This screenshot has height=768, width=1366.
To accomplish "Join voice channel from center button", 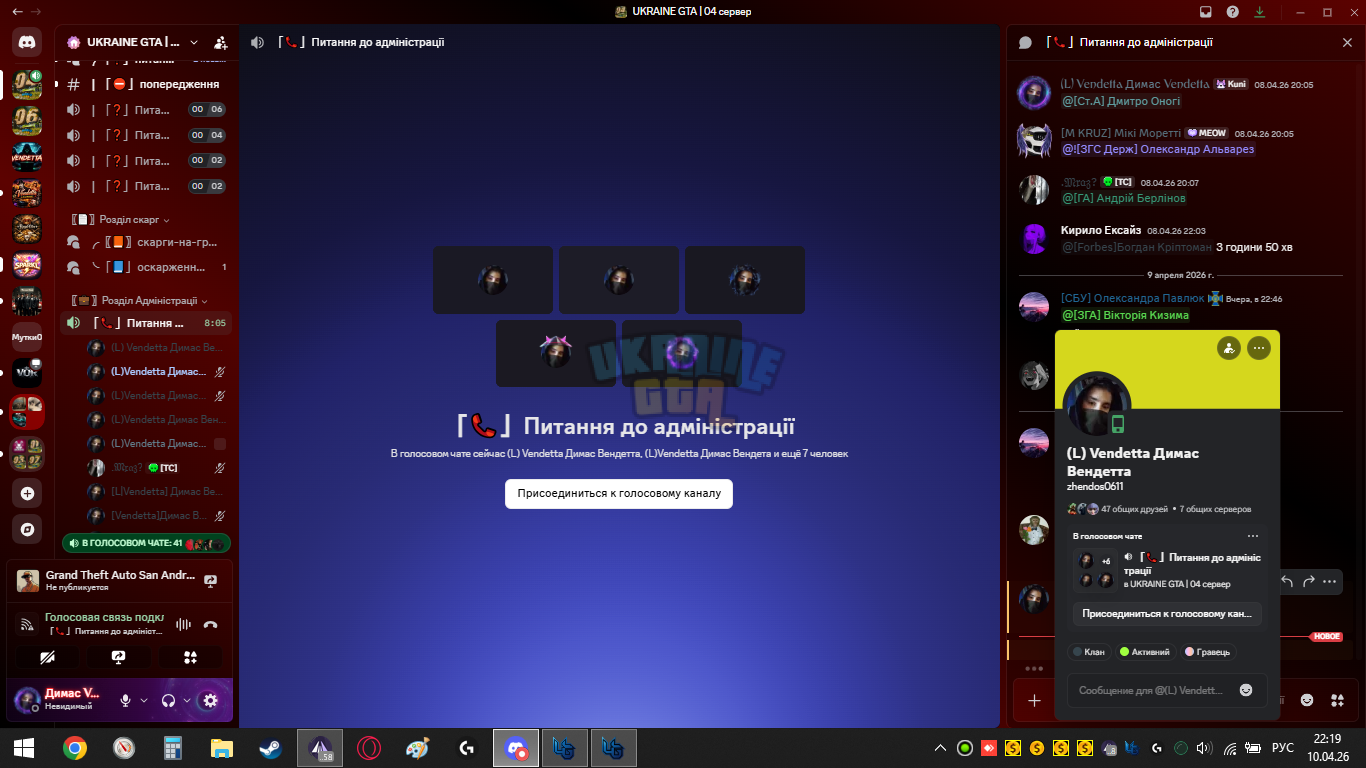I will tap(619, 493).
